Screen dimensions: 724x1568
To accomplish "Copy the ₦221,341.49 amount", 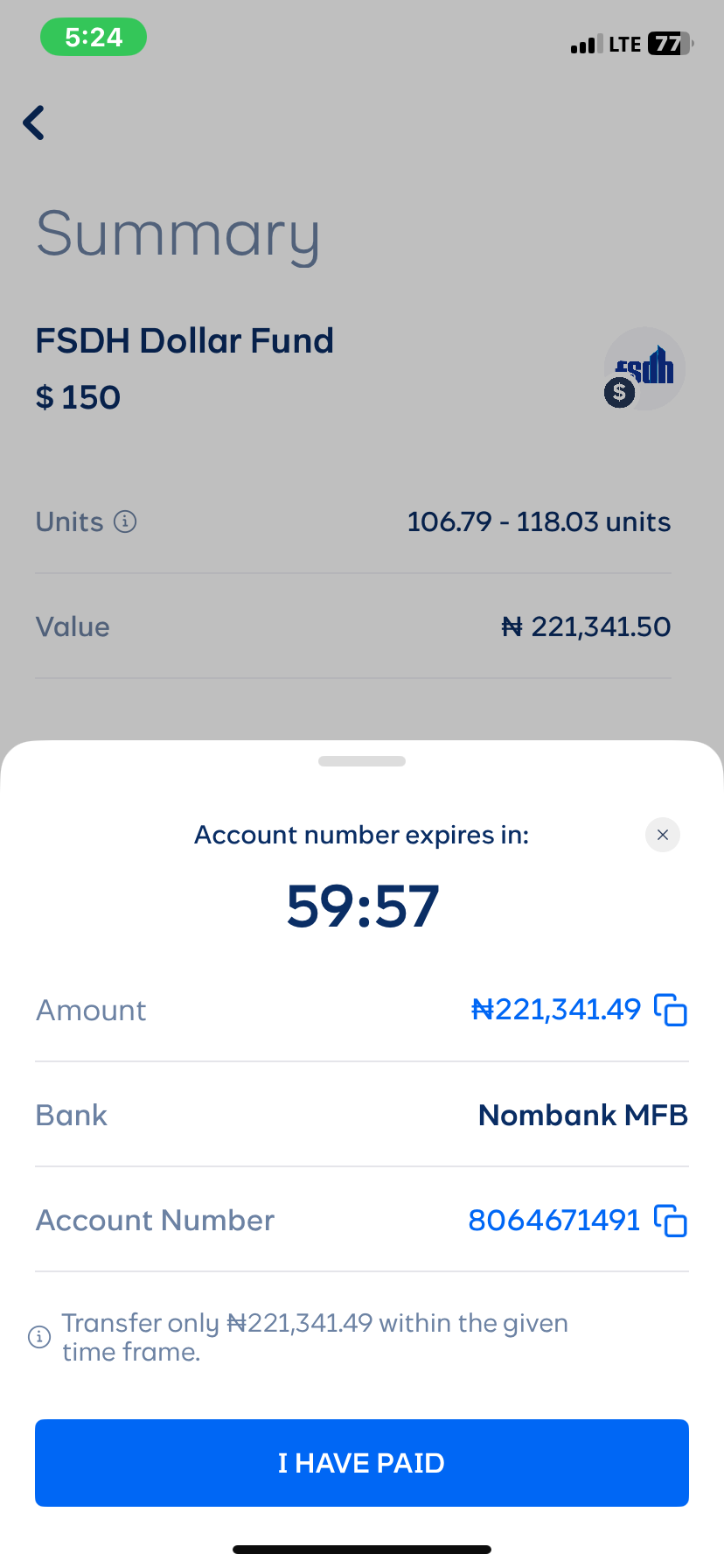I will [x=671, y=1010].
